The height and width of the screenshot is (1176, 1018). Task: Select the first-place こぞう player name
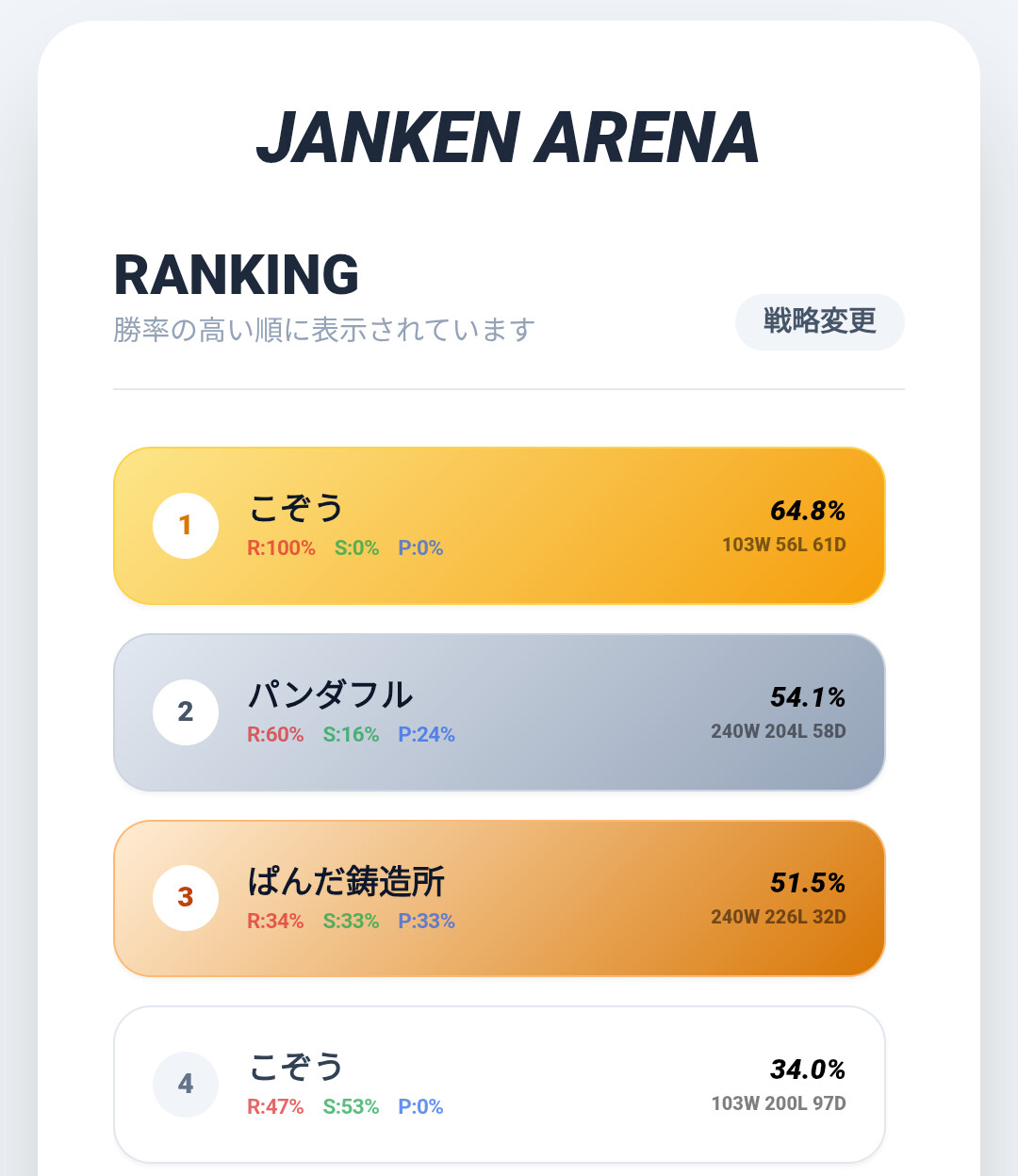tap(296, 508)
